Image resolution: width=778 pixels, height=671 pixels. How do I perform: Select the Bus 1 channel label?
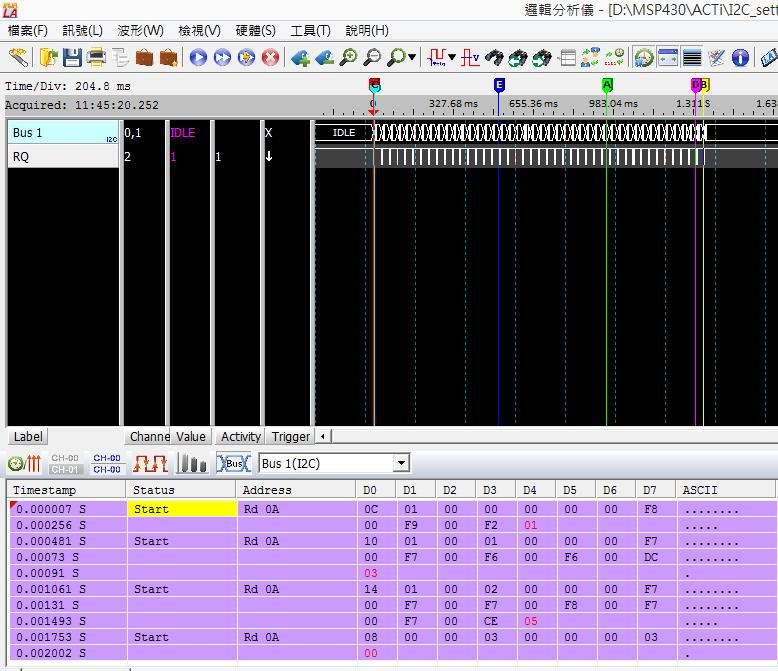tap(58, 132)
